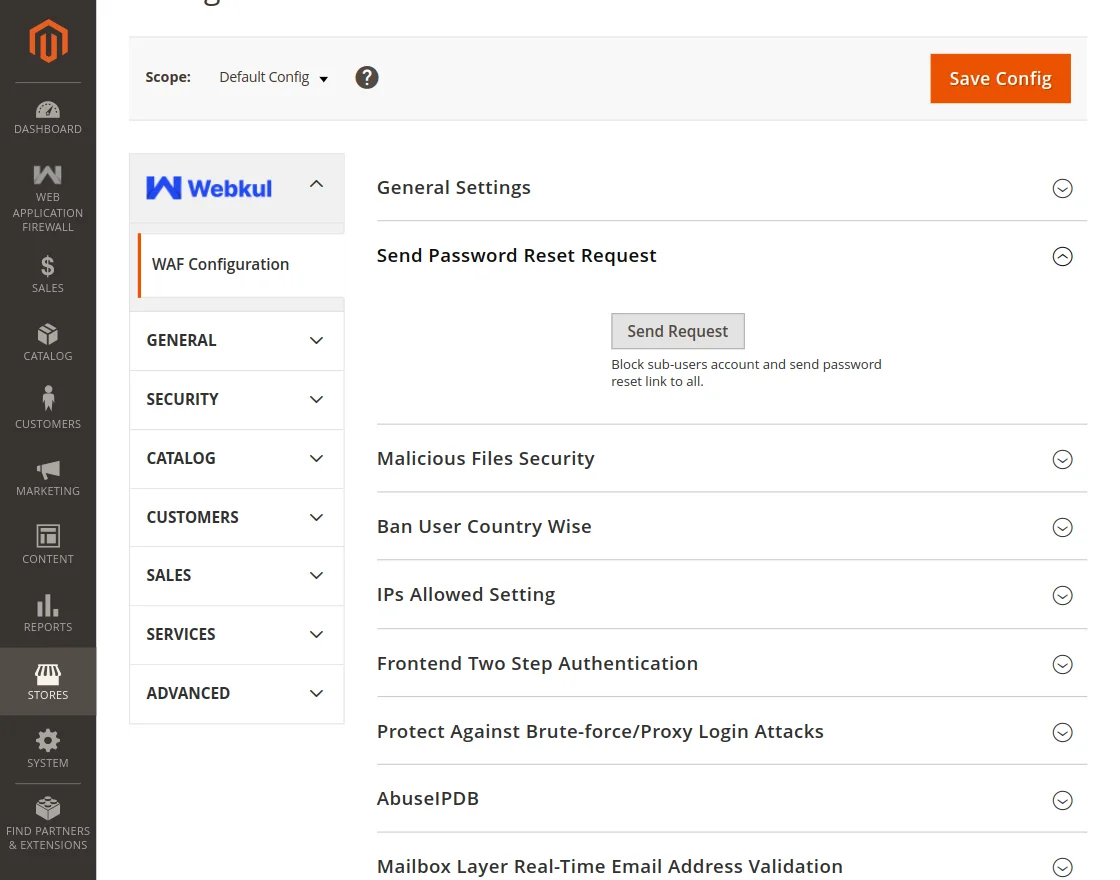Click the System gear icon
This screenshot has width=1120, height=880.
[48, 741]
